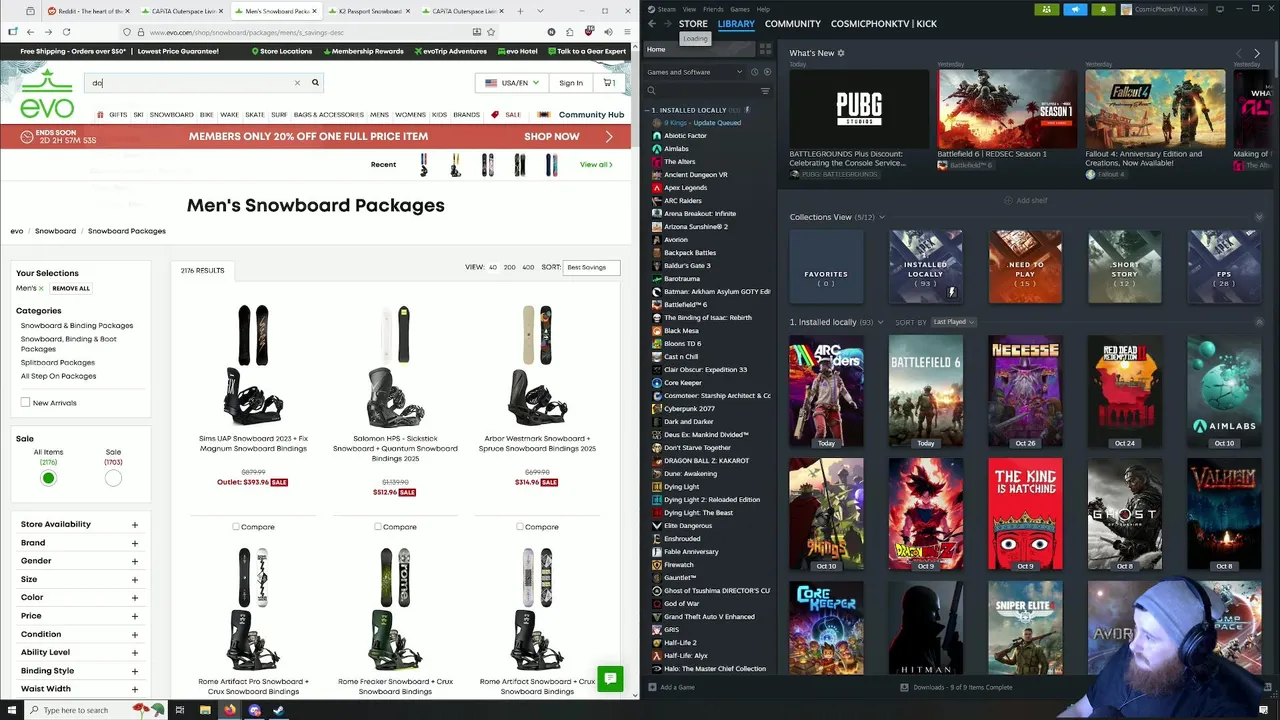Open the green chat widget on evo

(x=610, y=679)
